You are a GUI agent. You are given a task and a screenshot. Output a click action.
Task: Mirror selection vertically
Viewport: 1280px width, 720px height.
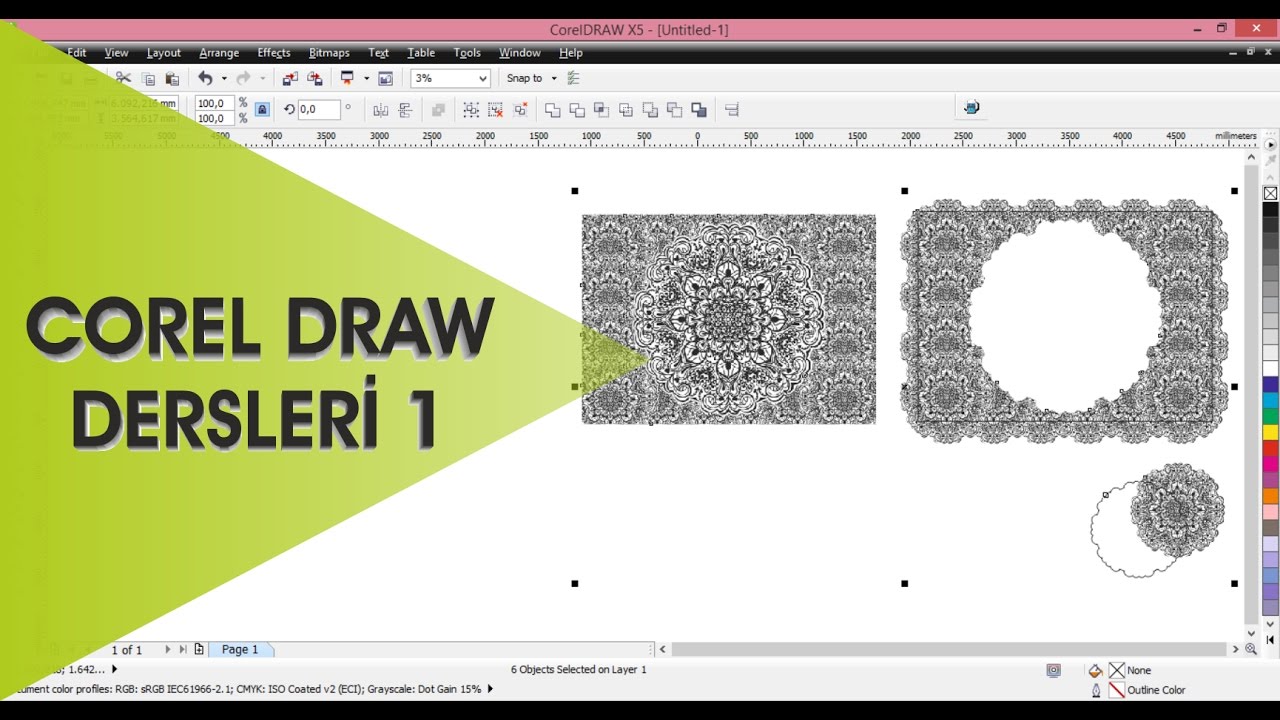405,110
